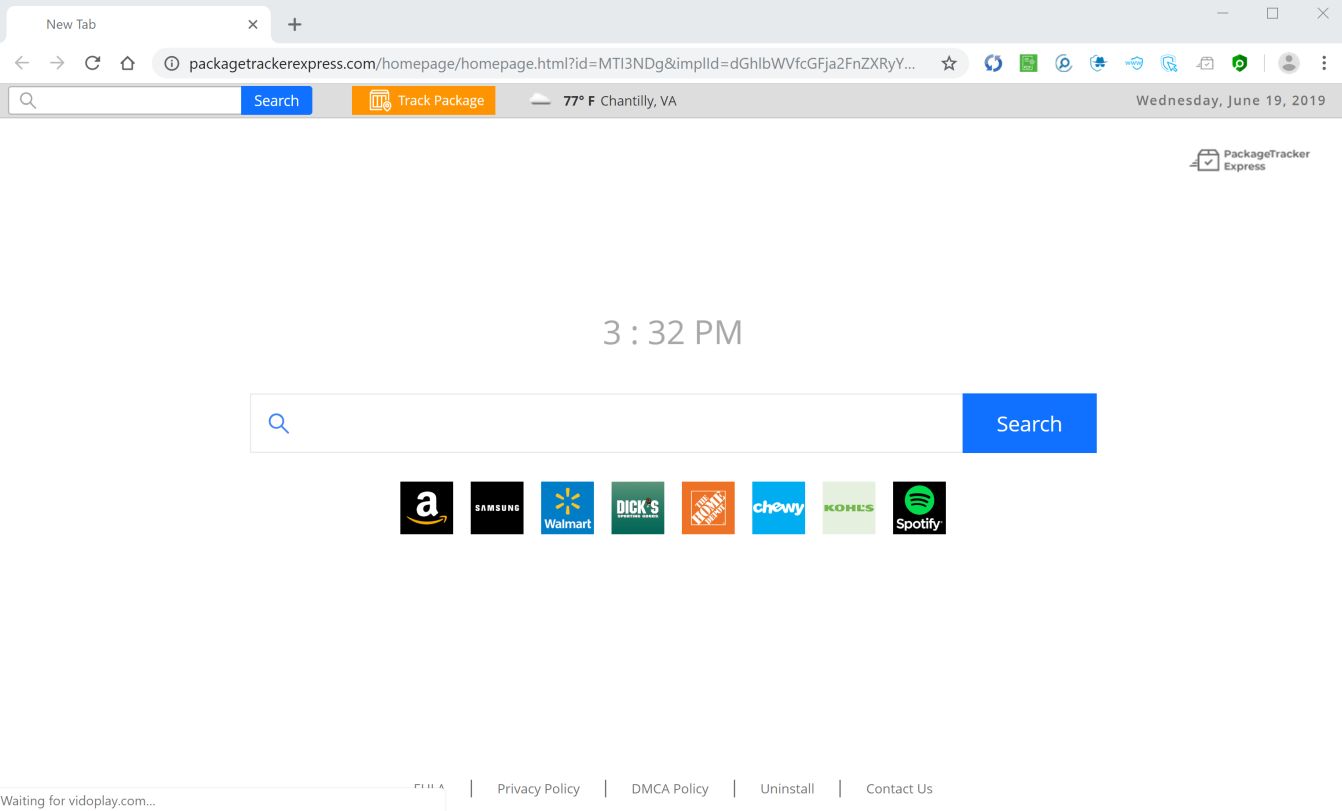Open the Privacy Policy link

coord(538,788)
